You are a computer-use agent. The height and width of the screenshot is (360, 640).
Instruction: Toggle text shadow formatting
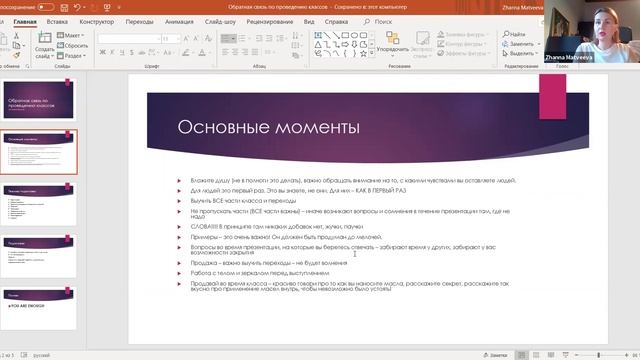142,52
